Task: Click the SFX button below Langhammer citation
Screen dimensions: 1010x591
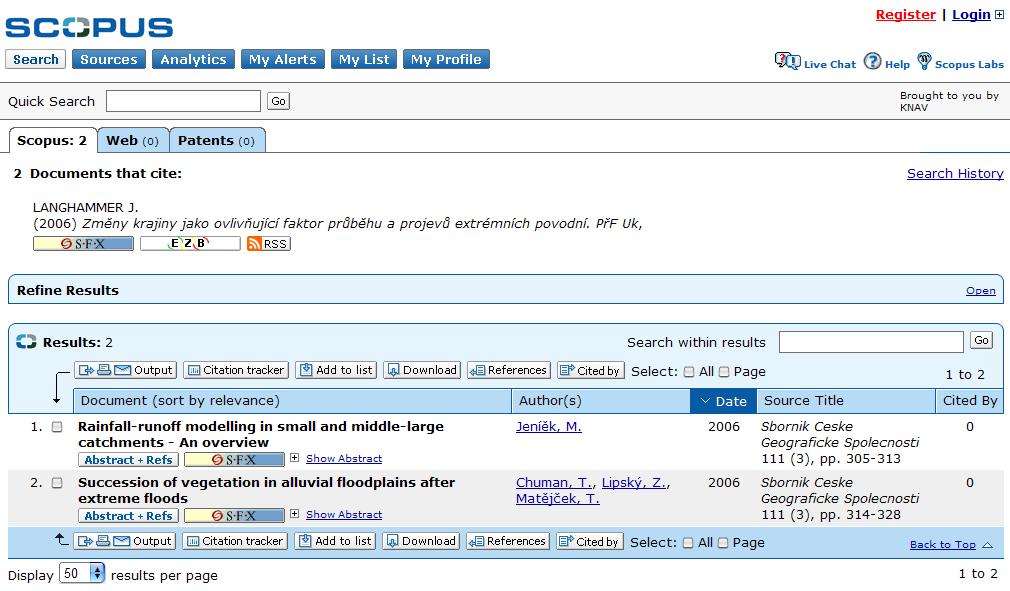Action: [83, 243]
